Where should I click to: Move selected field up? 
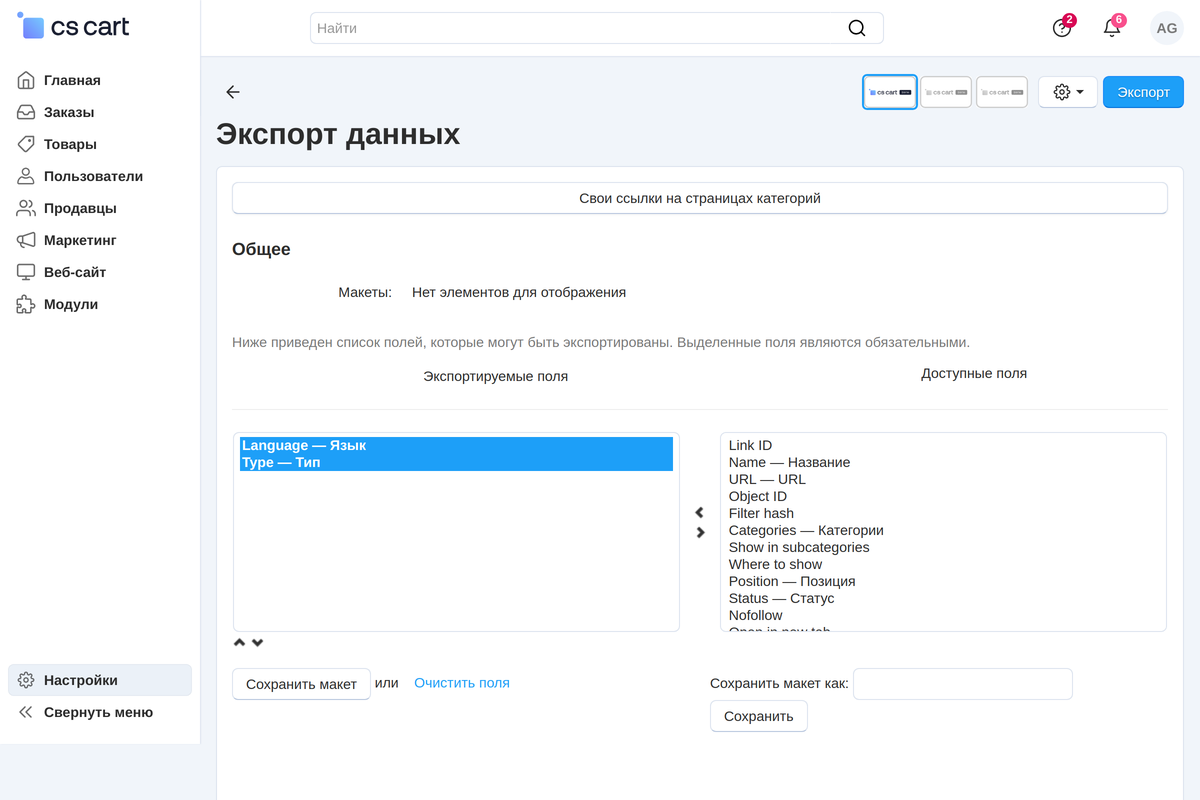pos(239,643)
